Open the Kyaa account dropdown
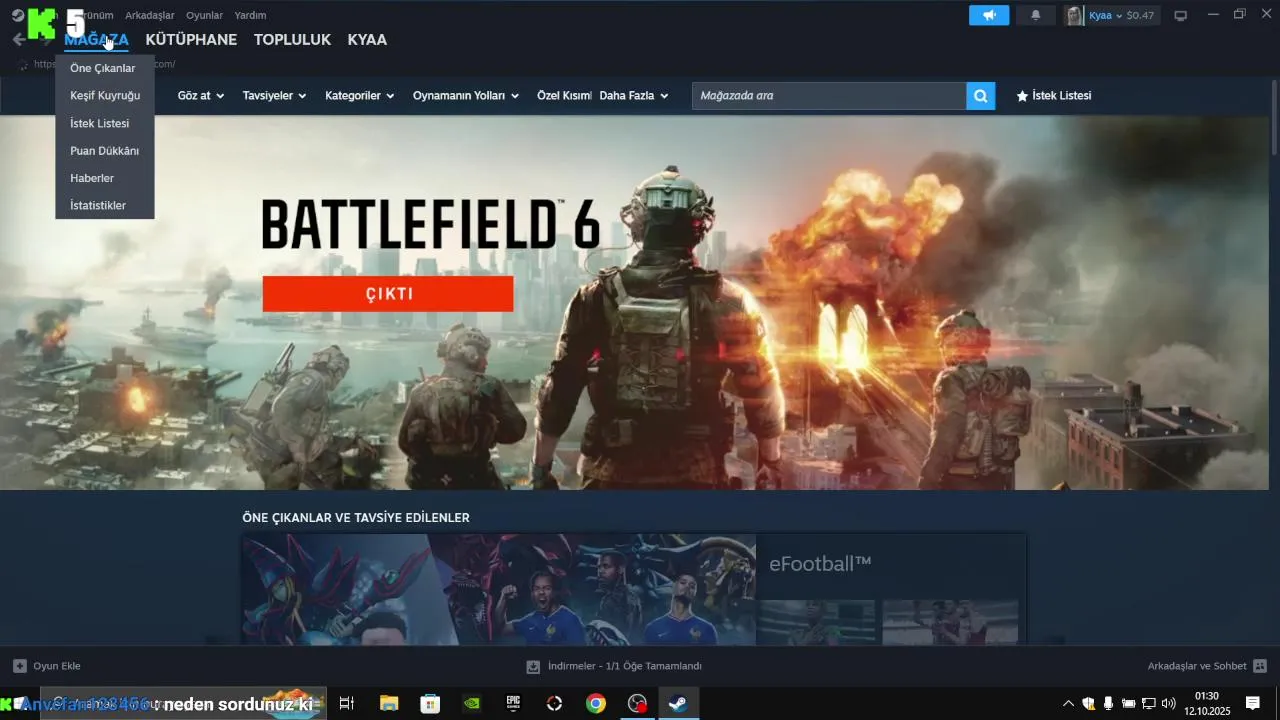Viewport: 1280px width, 720px height. click(x=1105, y=15)
